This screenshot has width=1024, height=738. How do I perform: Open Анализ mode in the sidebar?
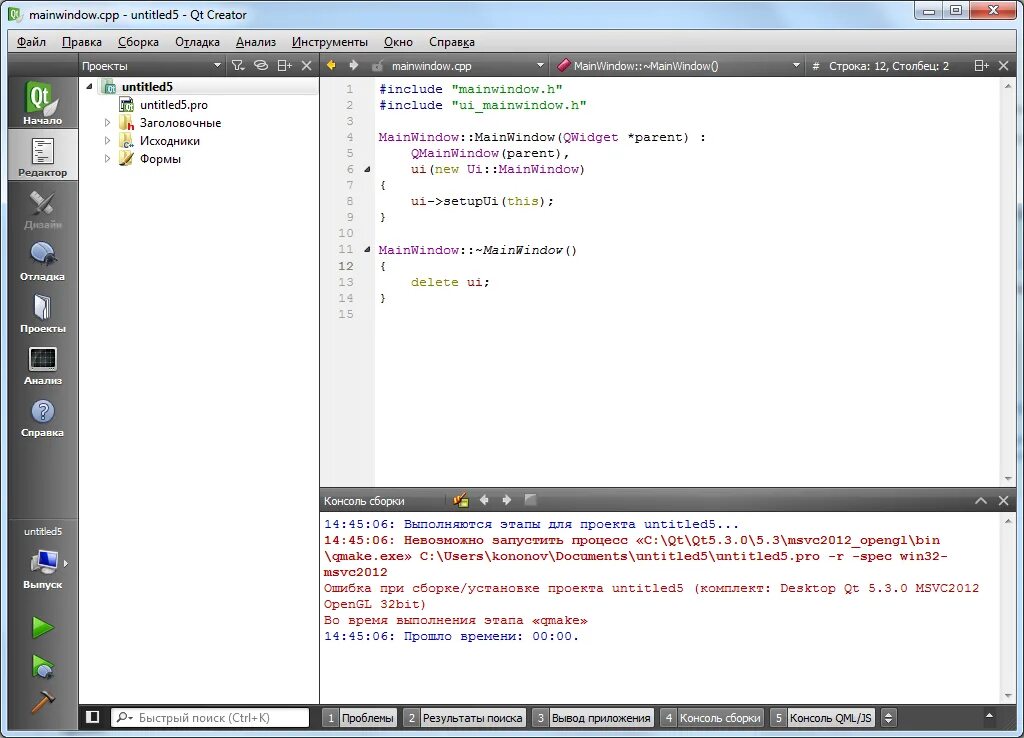pyautogui.click(x=42, y=364)
